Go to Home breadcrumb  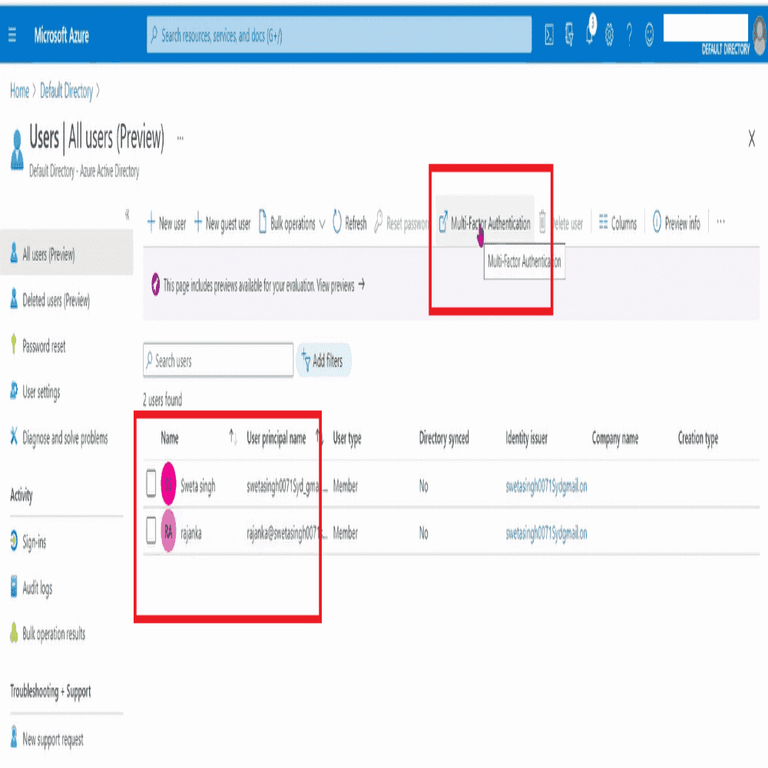(20, 91)
